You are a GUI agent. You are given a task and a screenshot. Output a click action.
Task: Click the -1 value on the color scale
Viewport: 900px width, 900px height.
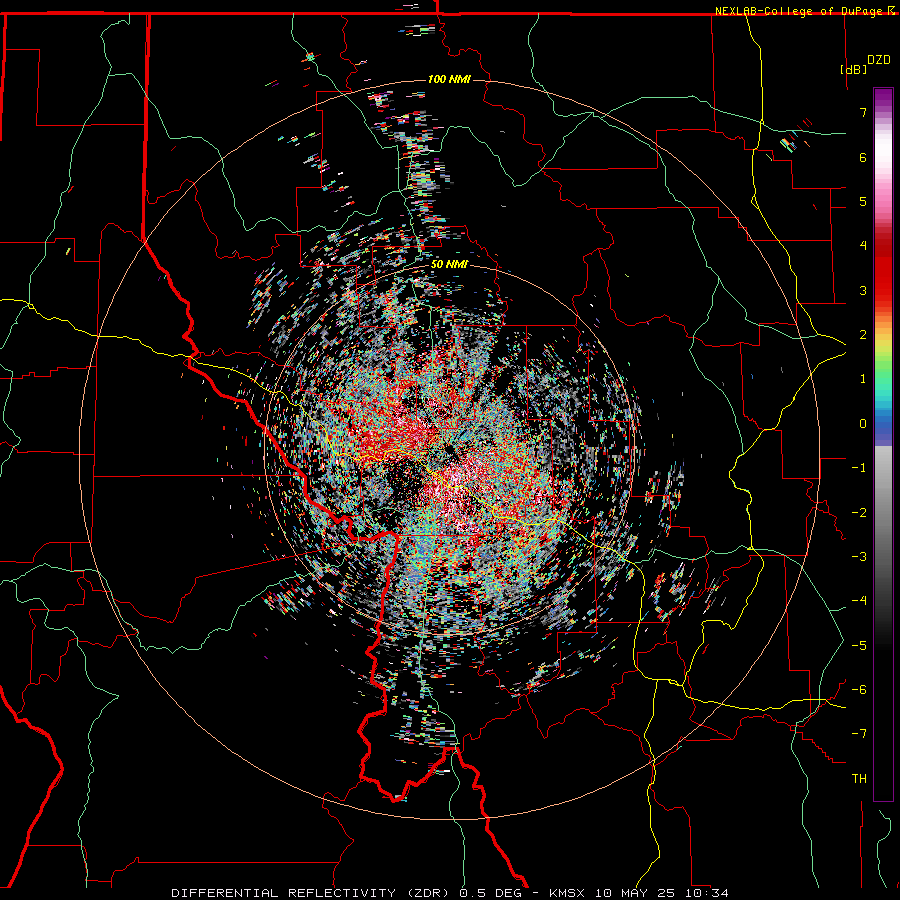859,468
